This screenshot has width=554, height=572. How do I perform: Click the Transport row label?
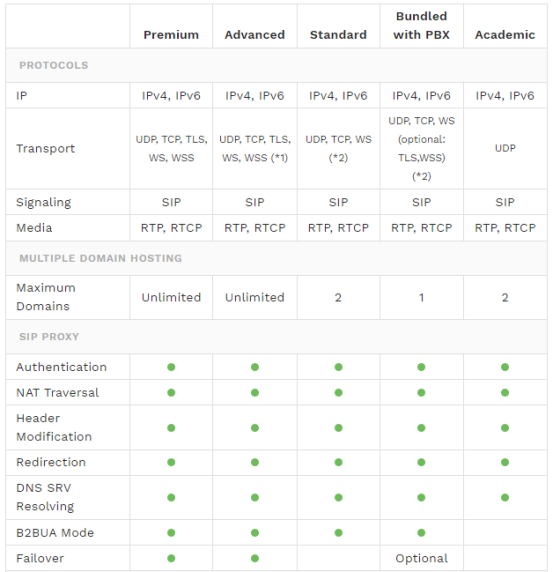tap(46, 148)
